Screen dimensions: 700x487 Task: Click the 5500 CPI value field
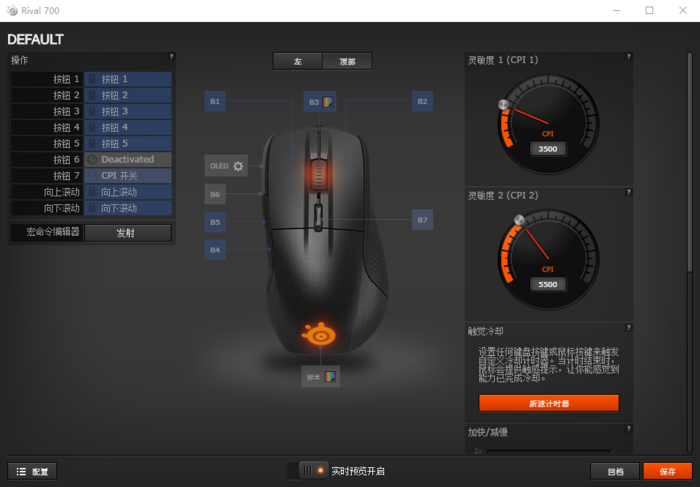pyautogui.click(x=548, y=284)
